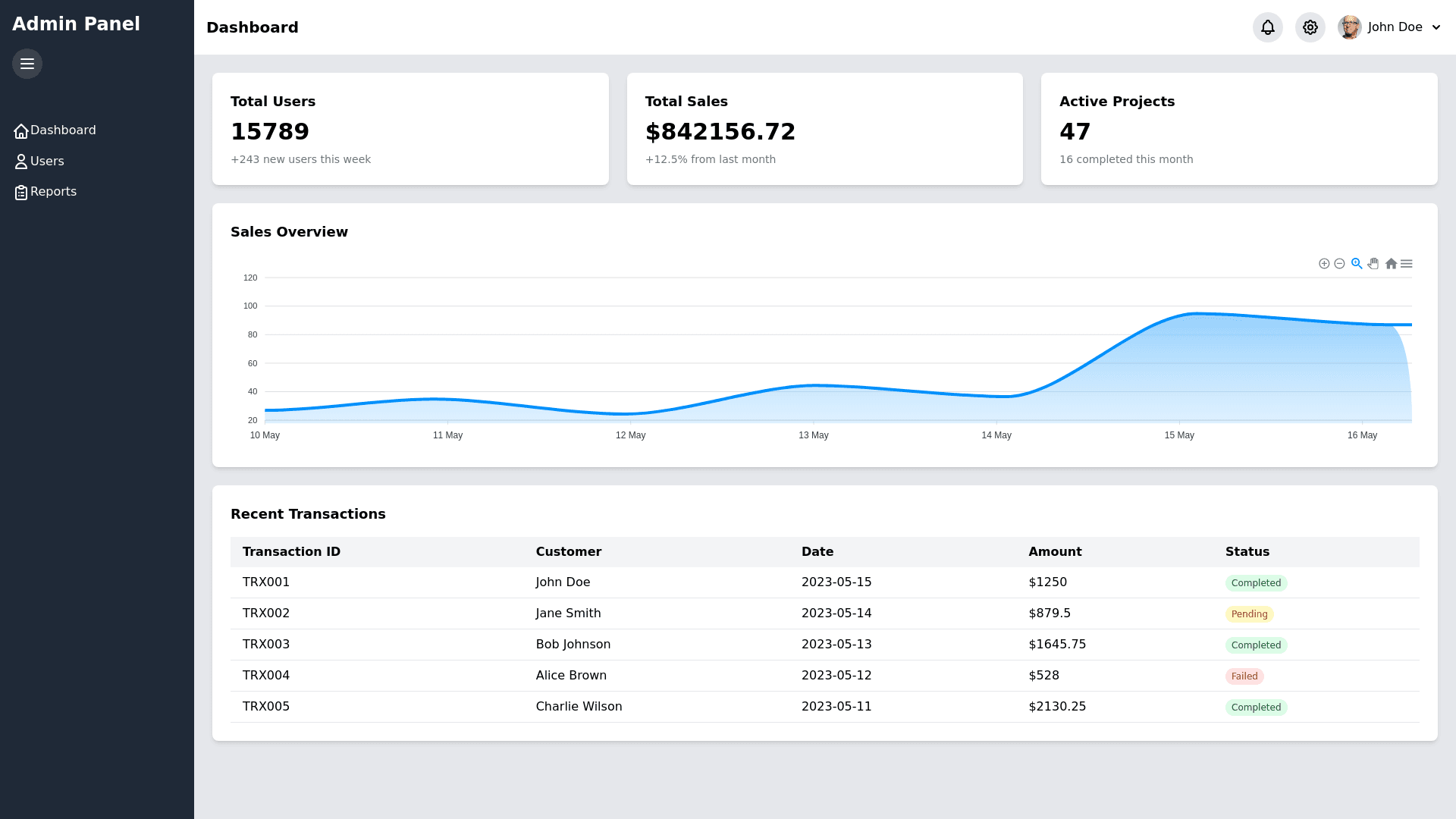Open the Reports sidebar item
Image resolution: width=1456 pixels, height=819 pixels.
point(53,192)
